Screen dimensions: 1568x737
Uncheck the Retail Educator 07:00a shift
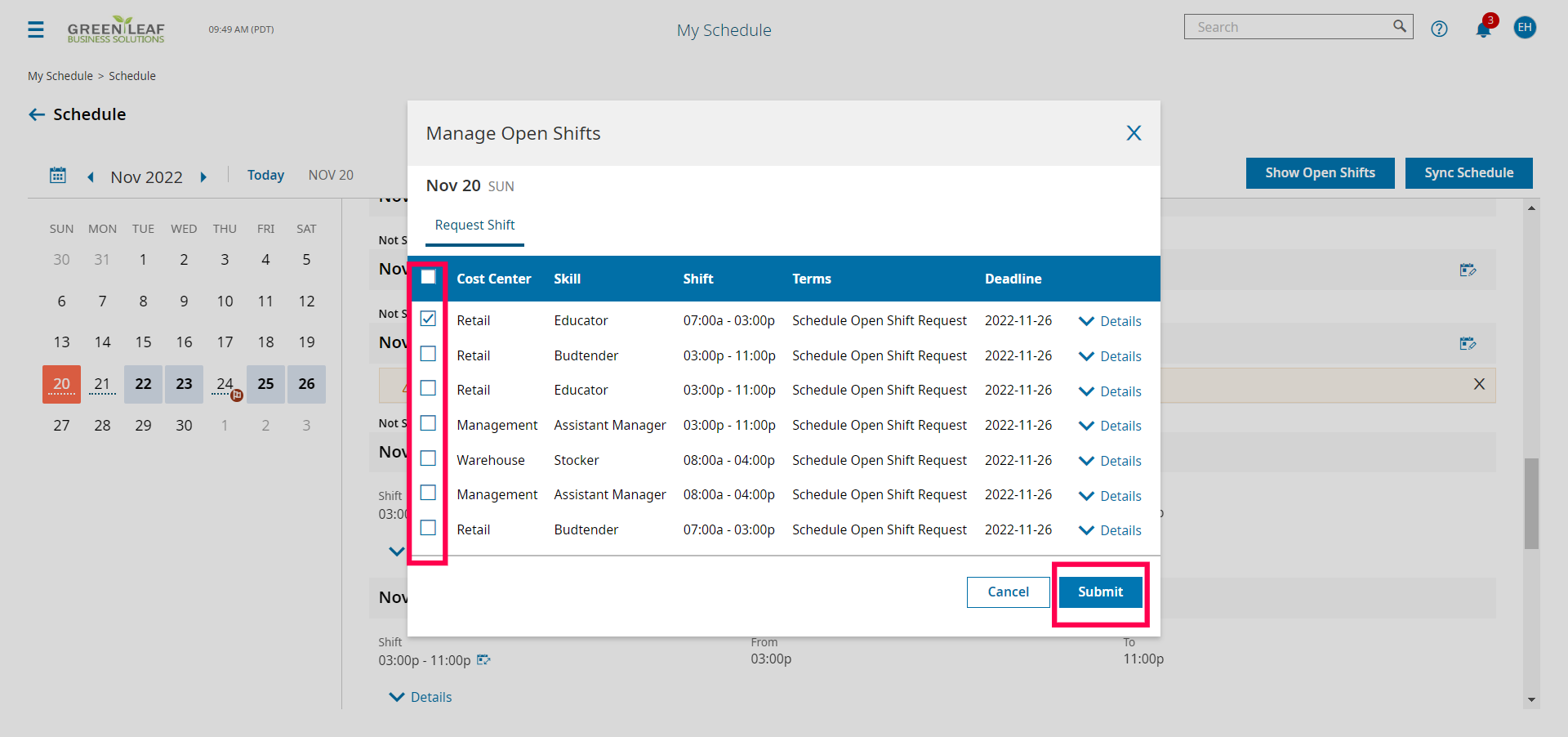428,319
